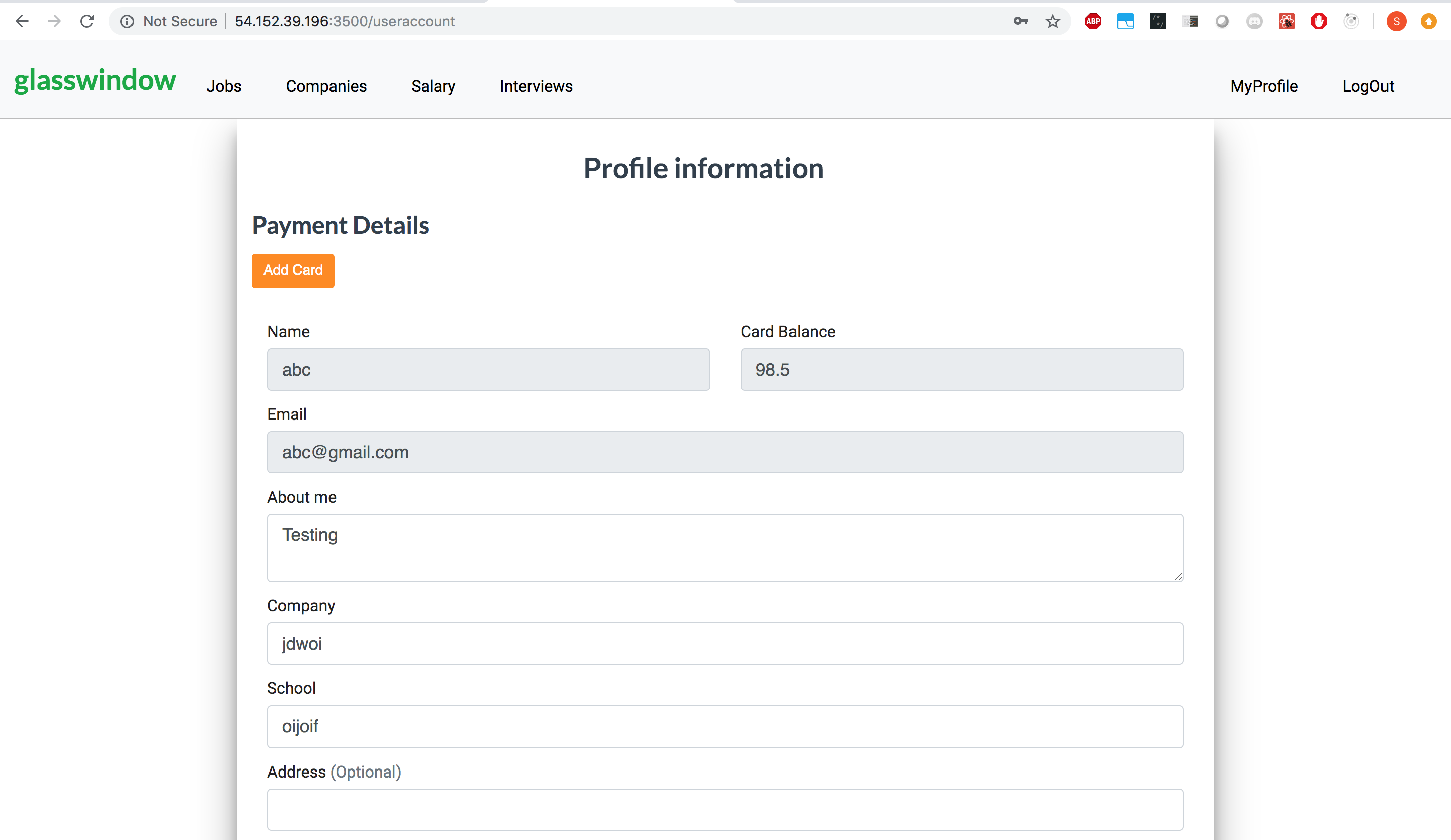Open Chrome profile avatar S
This screenshot has width=1451, height=840.
pyautogui.click(x=1396, y=21)
